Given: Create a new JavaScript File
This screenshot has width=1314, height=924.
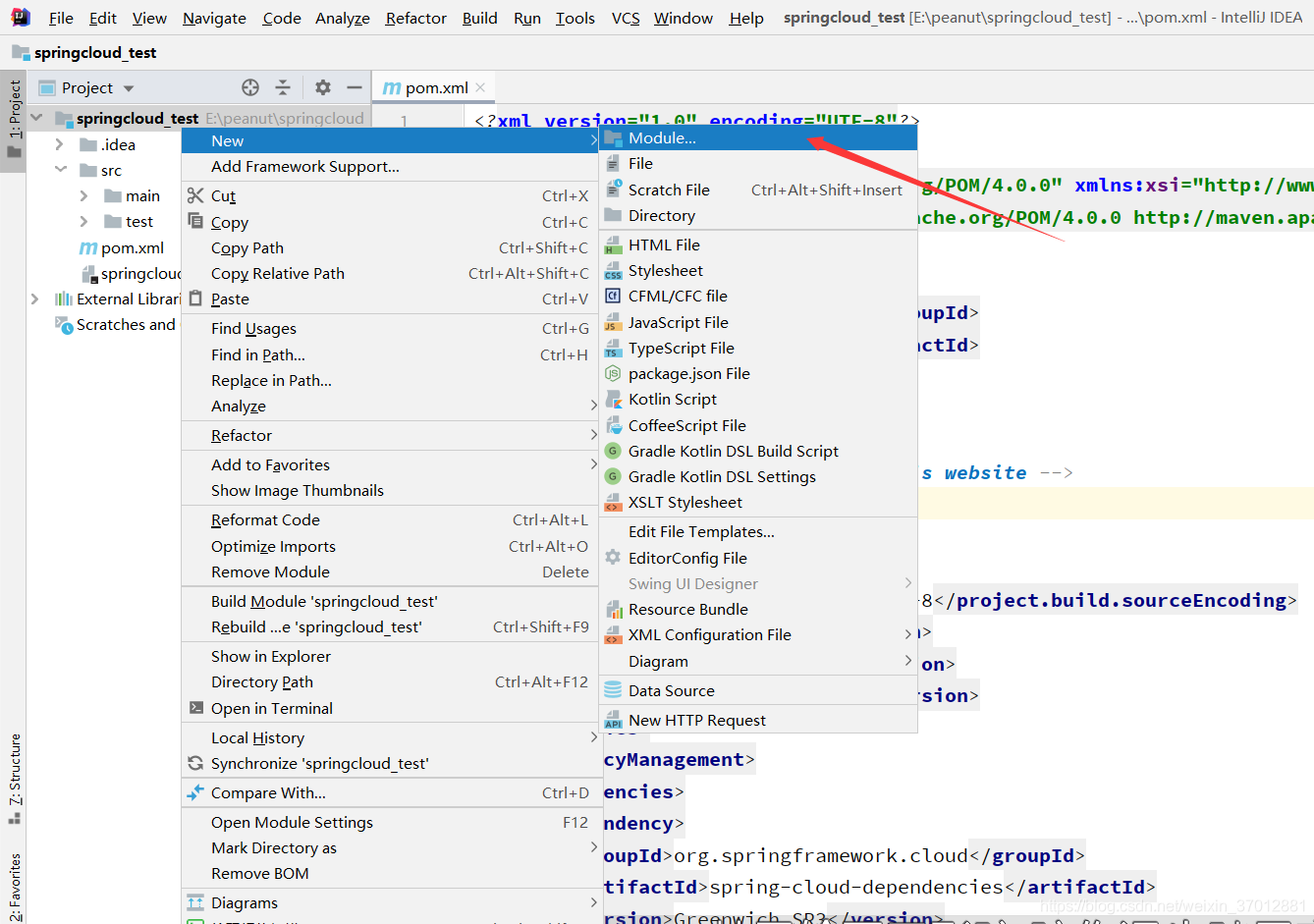Looking at the screenshot, I should coord(758,322).
